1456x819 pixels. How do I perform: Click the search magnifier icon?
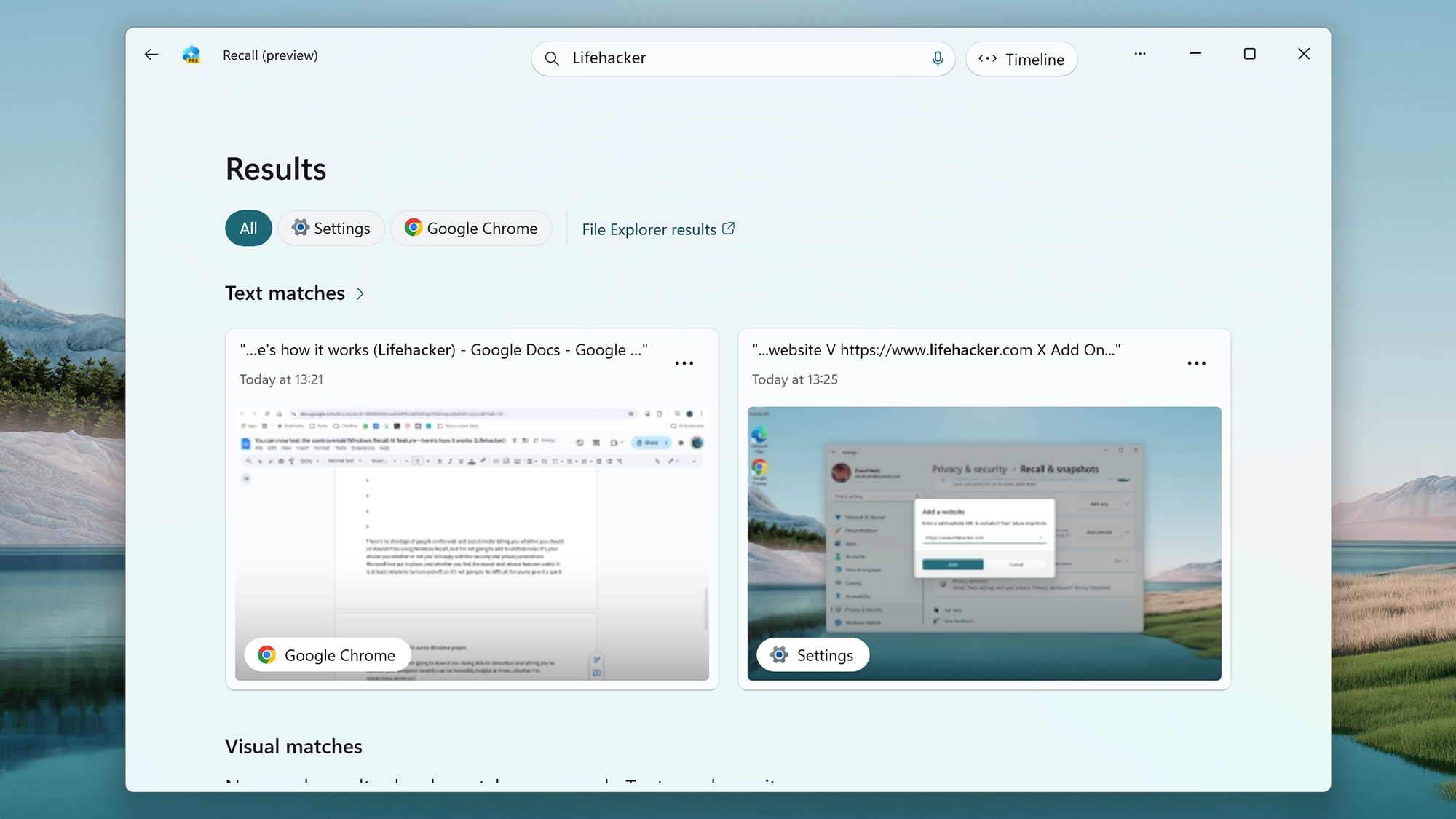(553, 59)
